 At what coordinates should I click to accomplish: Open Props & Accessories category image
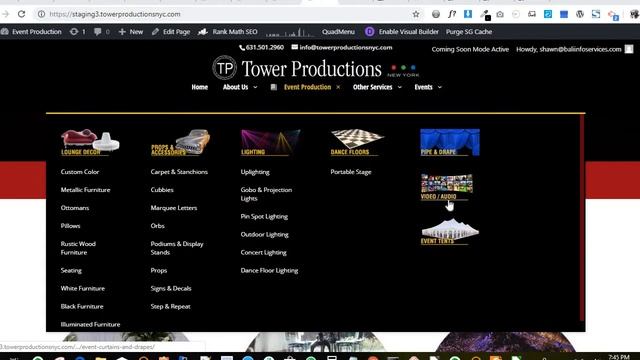pyautogui.click(x=180, y=142)
